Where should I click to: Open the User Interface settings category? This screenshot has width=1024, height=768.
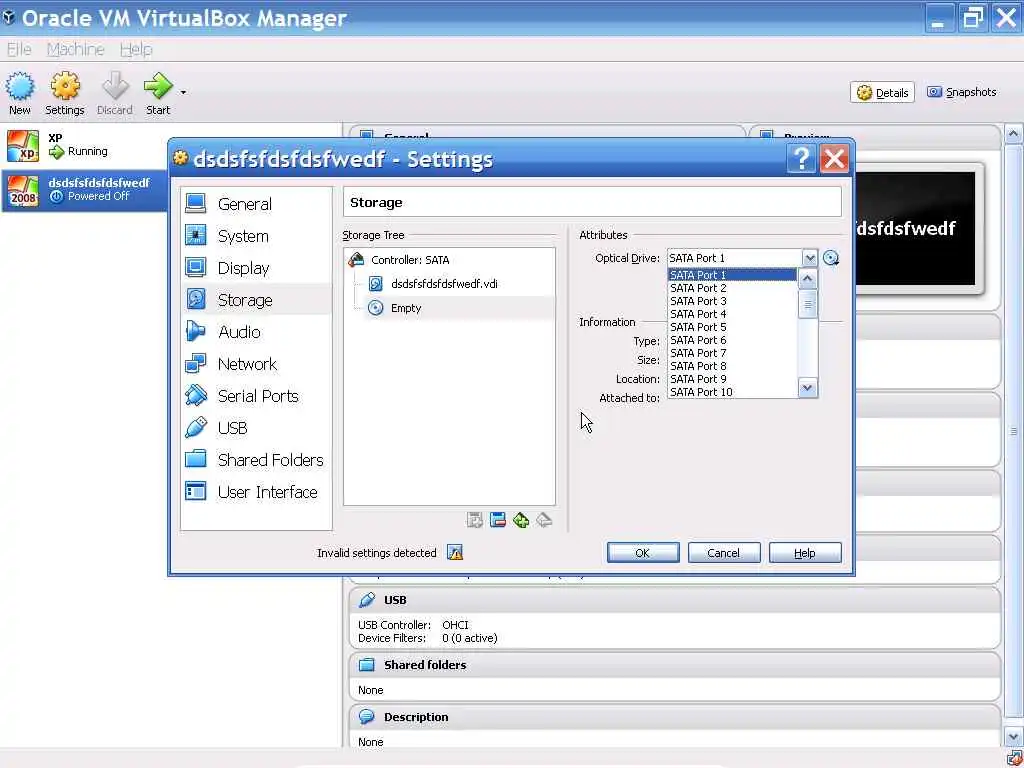256,492
